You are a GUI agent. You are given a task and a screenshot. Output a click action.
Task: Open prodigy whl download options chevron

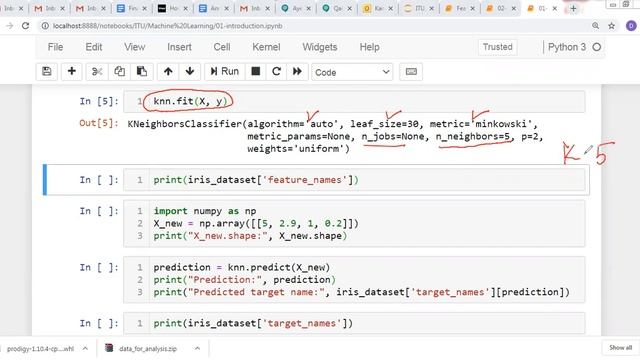[x=85, y=348]
